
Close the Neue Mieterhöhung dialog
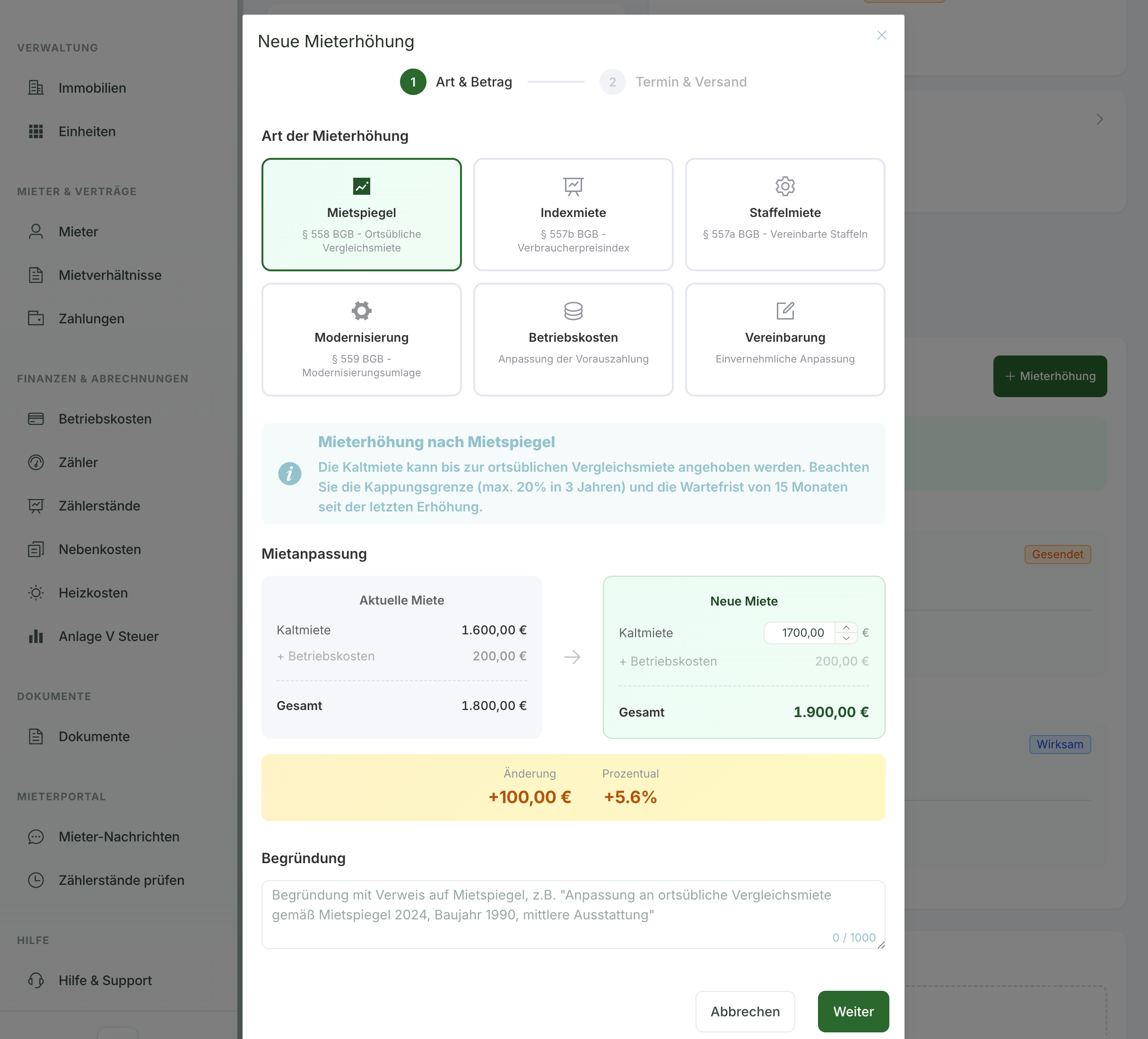tap(881, 35)
